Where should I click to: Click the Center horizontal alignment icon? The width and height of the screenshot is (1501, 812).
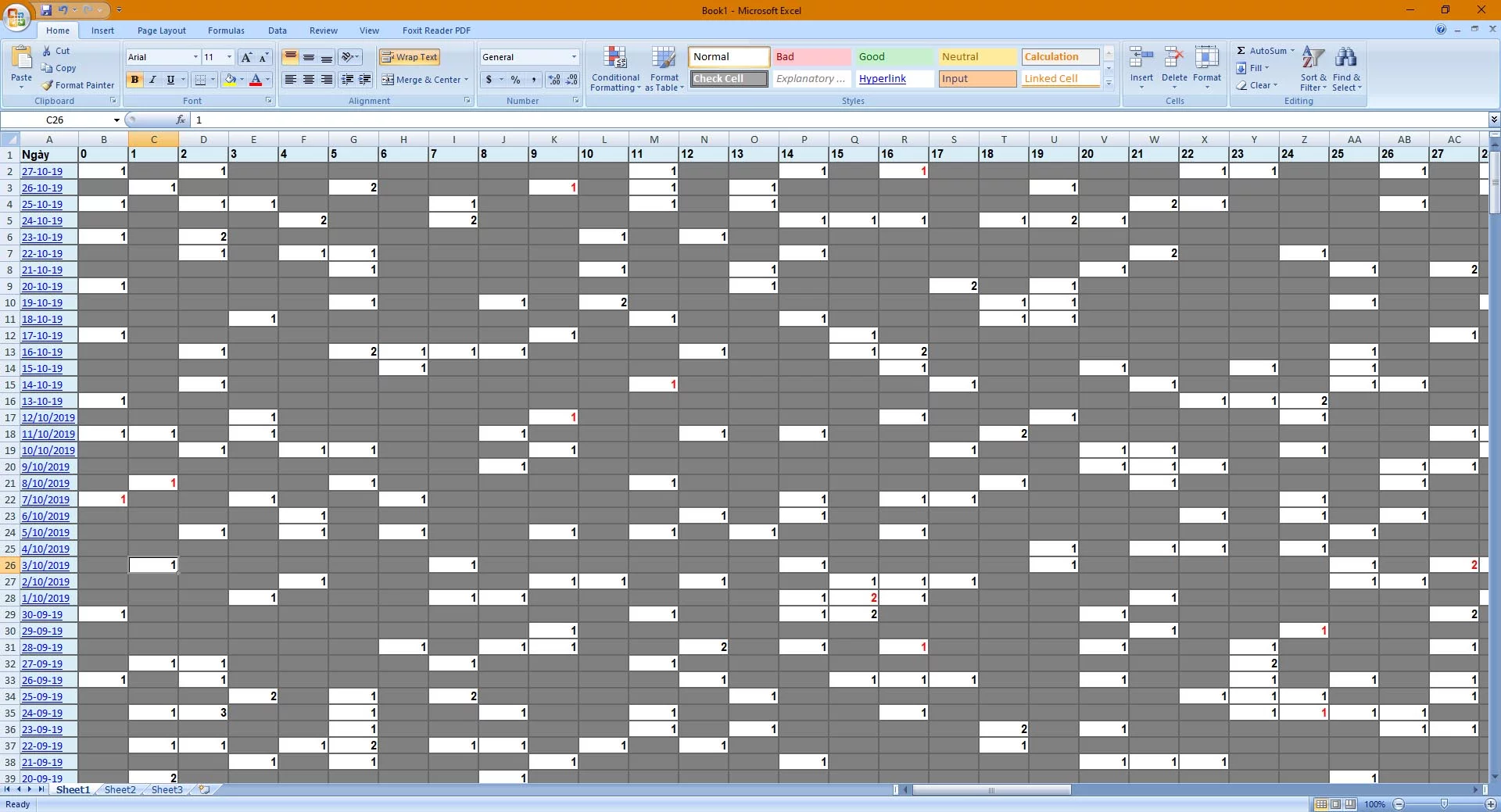309,80
